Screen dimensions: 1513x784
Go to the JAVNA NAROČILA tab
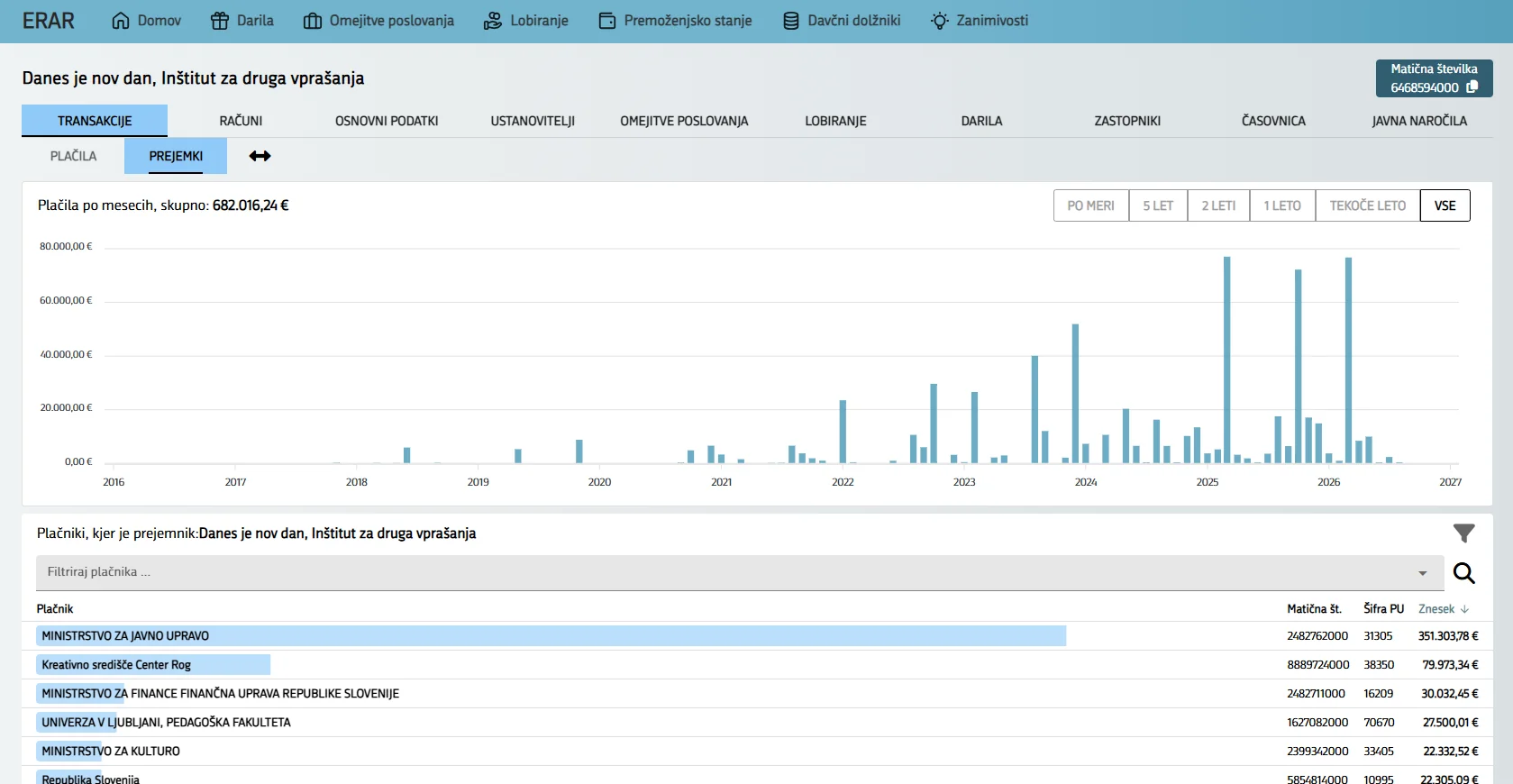(1419, 121)
